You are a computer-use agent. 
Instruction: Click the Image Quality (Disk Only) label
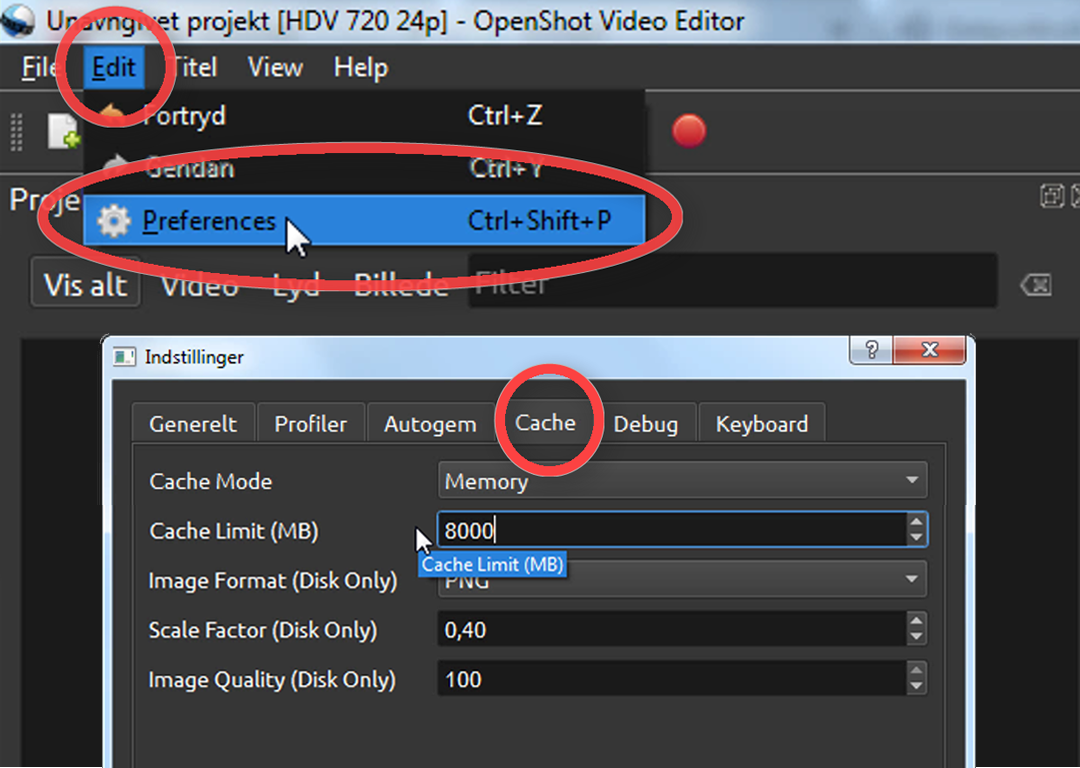(x=272, y=679)
